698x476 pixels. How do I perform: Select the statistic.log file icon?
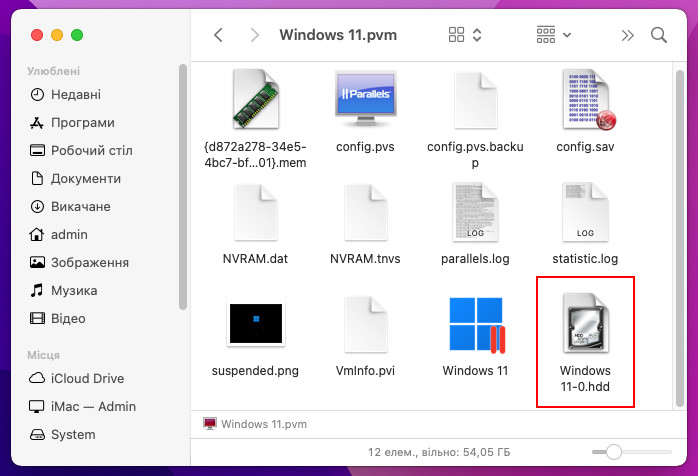tap(585, 212)
